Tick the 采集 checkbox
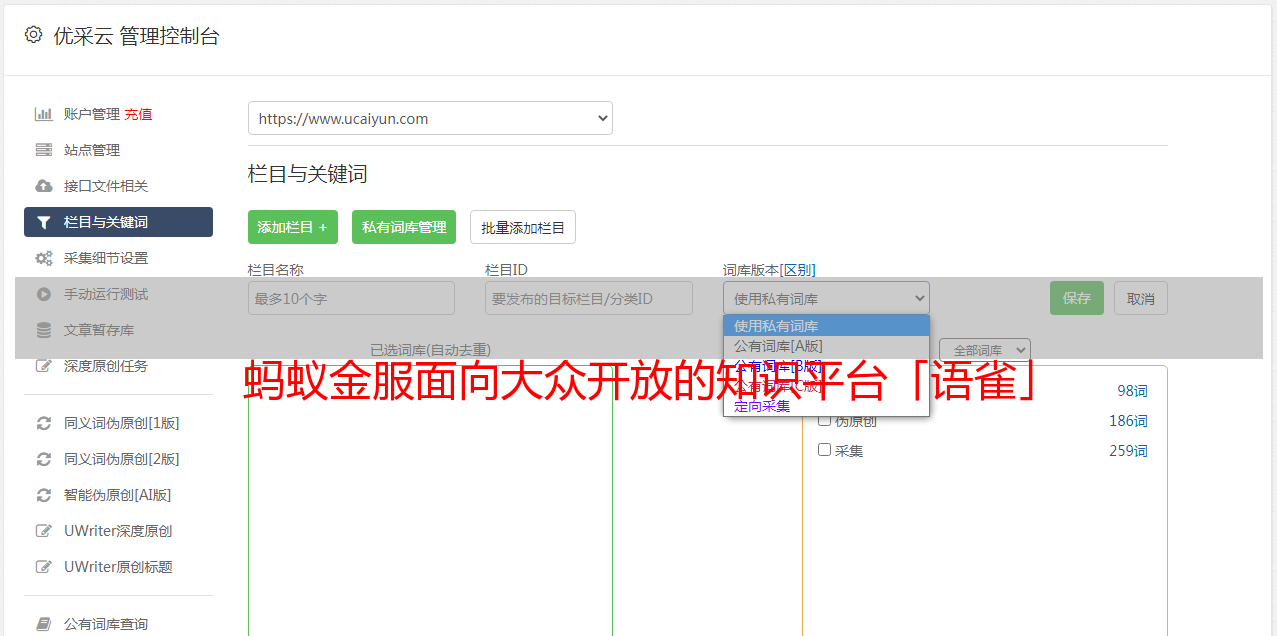The height and width of the screenshot is (636, 1277). (x=825, y=450)
